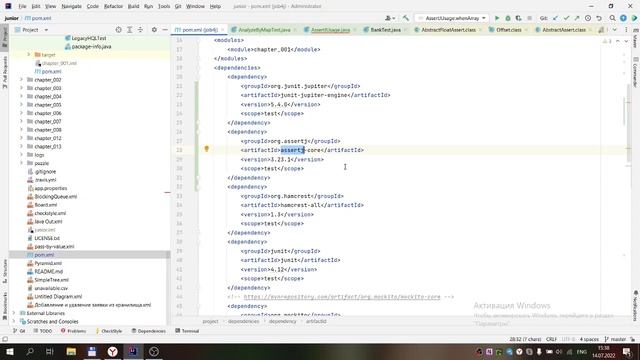Image resolution: width=640 pixels, height=360 pixels.
Task: Select README.md in the project tree
Action: tap(49, 271)
